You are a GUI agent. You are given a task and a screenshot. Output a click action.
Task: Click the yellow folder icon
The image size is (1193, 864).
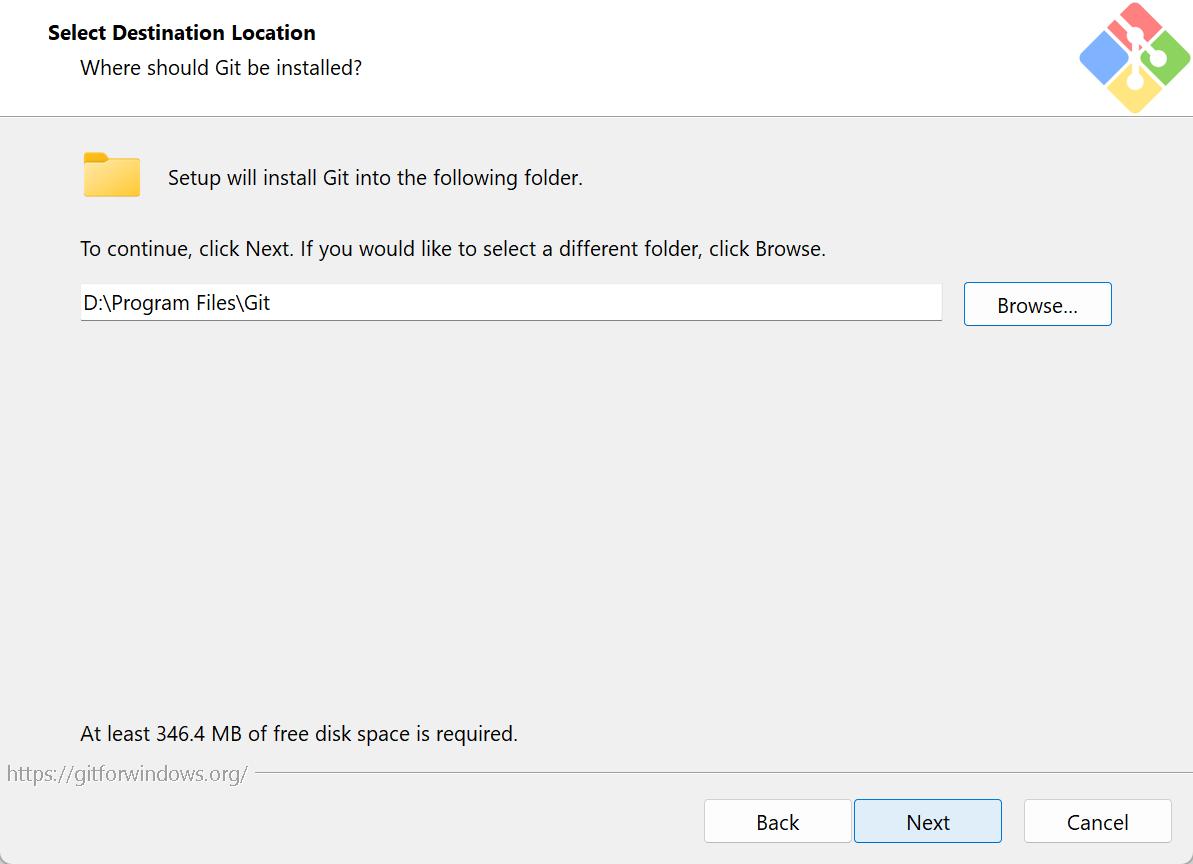point(112,176)
